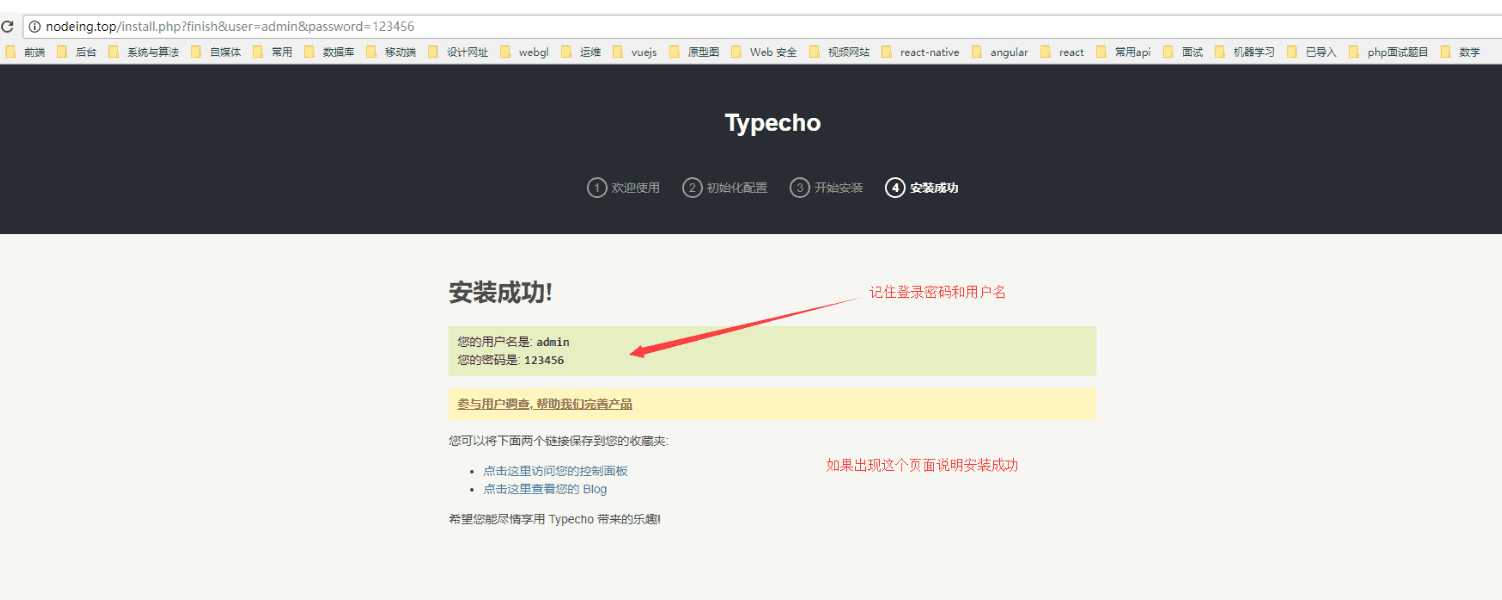Select step 2 初始化配置

[725, 188]
